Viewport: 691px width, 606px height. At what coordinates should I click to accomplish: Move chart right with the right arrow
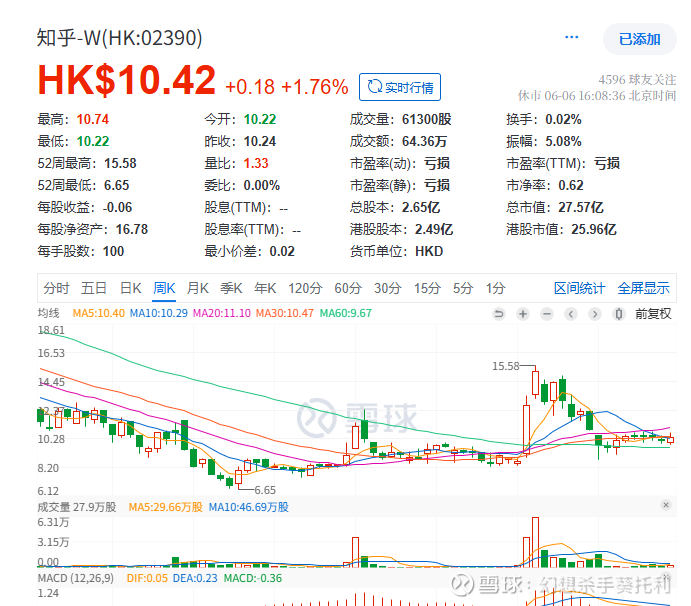(x=595, y=314)
